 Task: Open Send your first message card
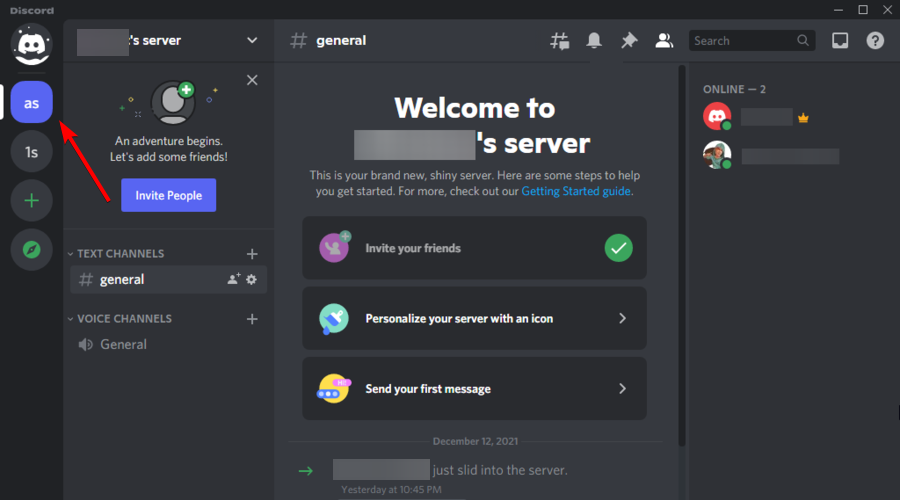[x=475, y=389]
